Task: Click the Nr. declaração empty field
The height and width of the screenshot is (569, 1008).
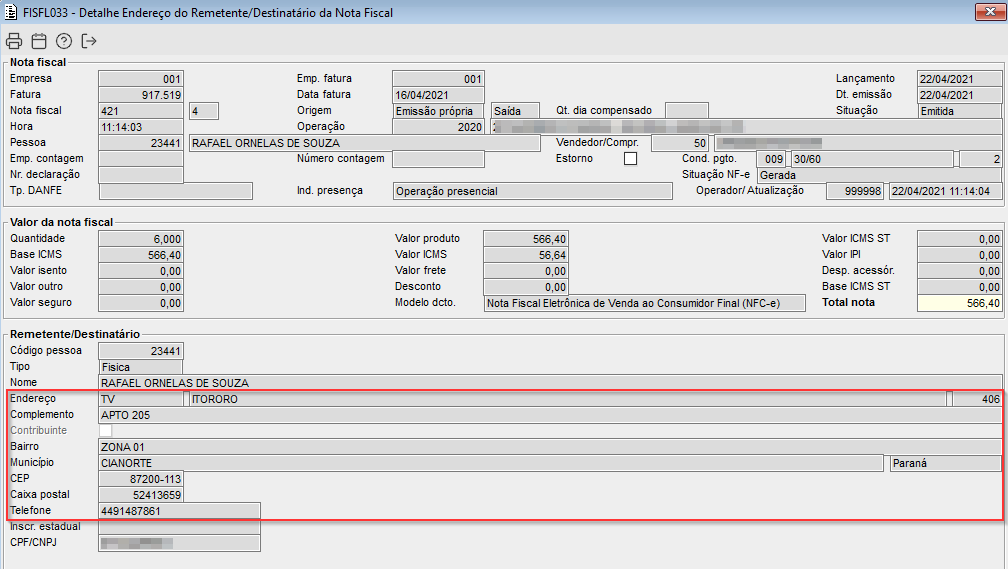Action: point(141,175)
